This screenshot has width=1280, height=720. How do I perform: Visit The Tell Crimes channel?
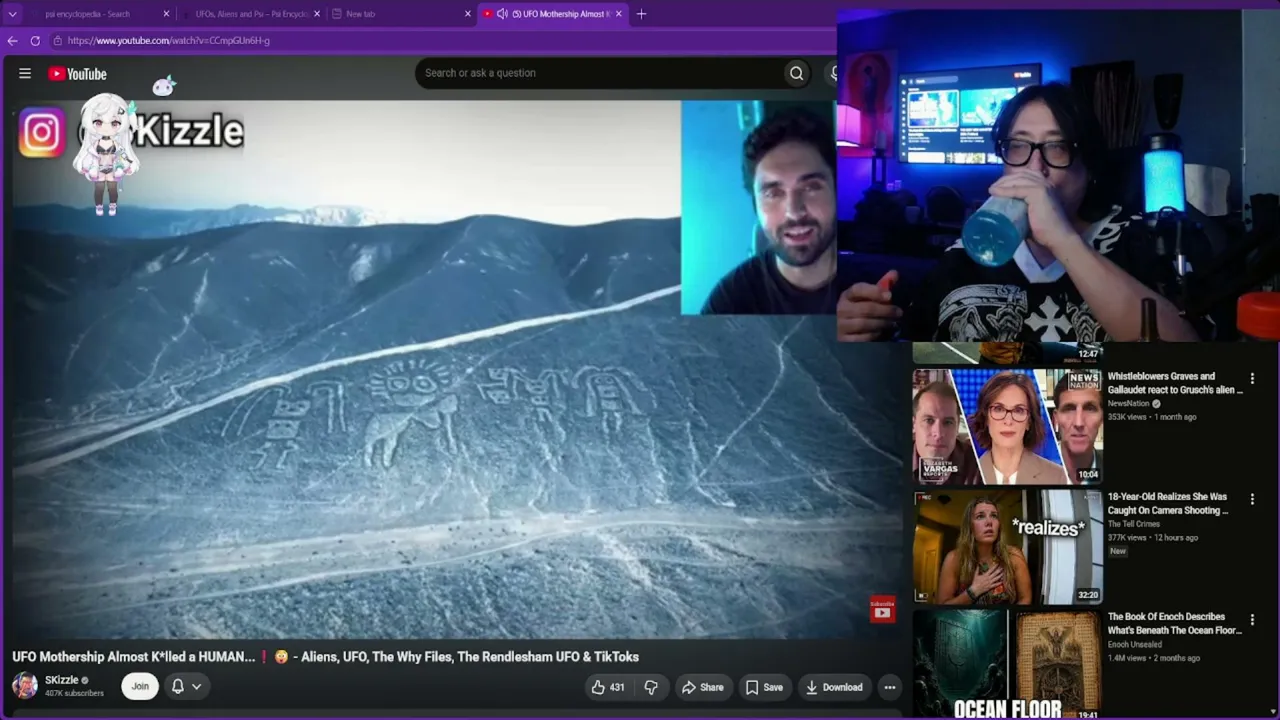click(1136, 524)
